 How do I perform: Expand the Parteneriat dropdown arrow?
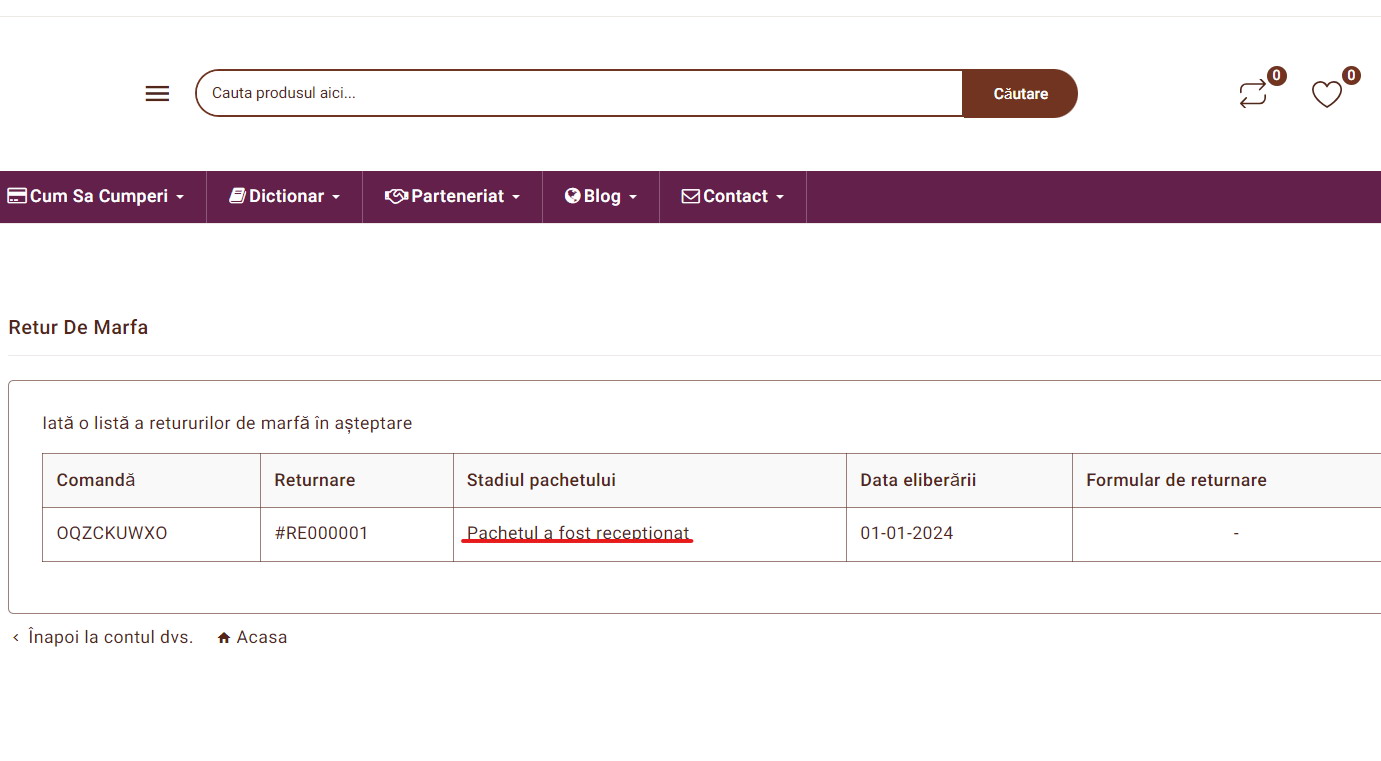point(516,197)
